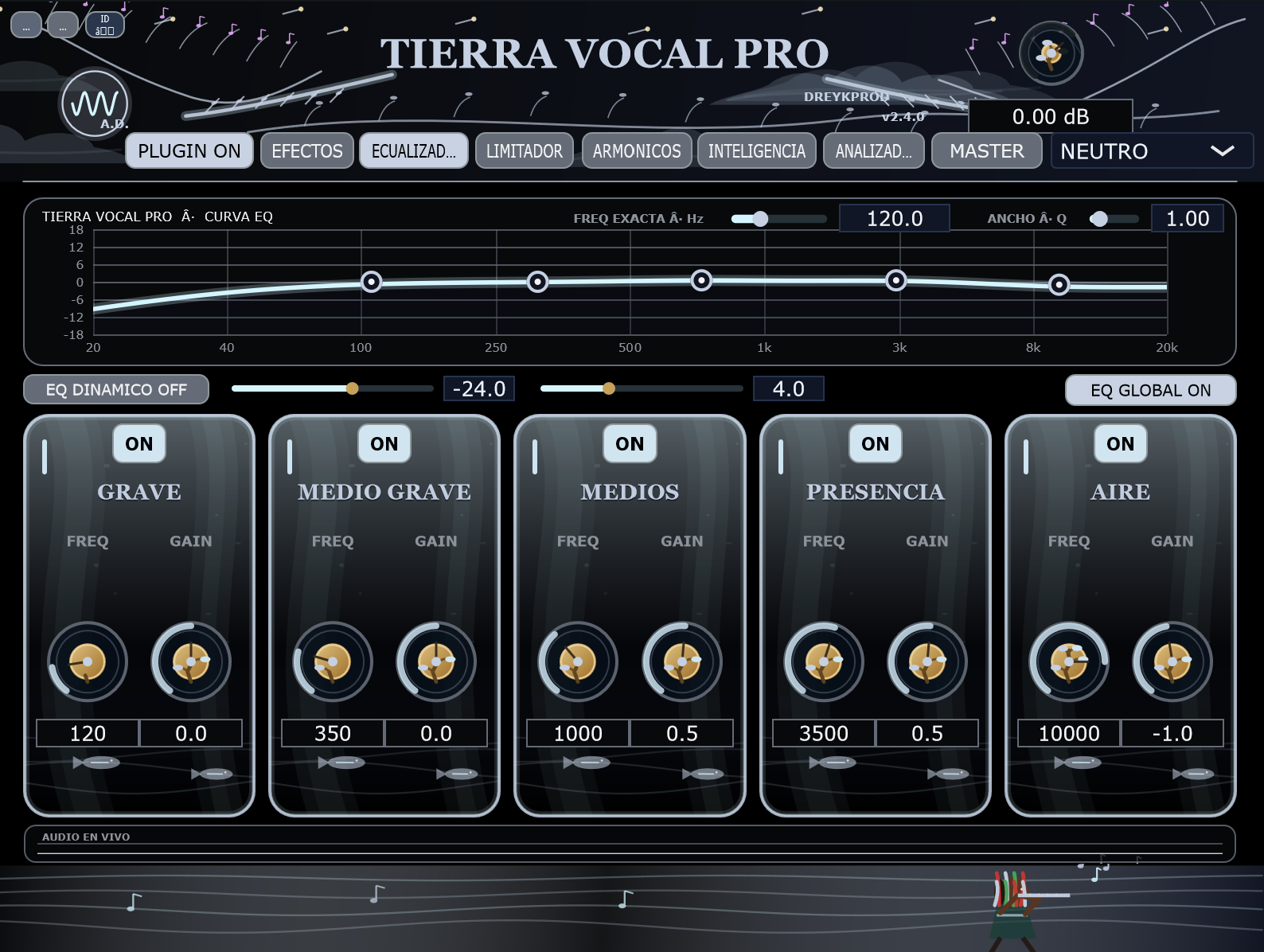Disable the MEDIOS band ON switch
The image size is (1264, 952).
[630, 444]
